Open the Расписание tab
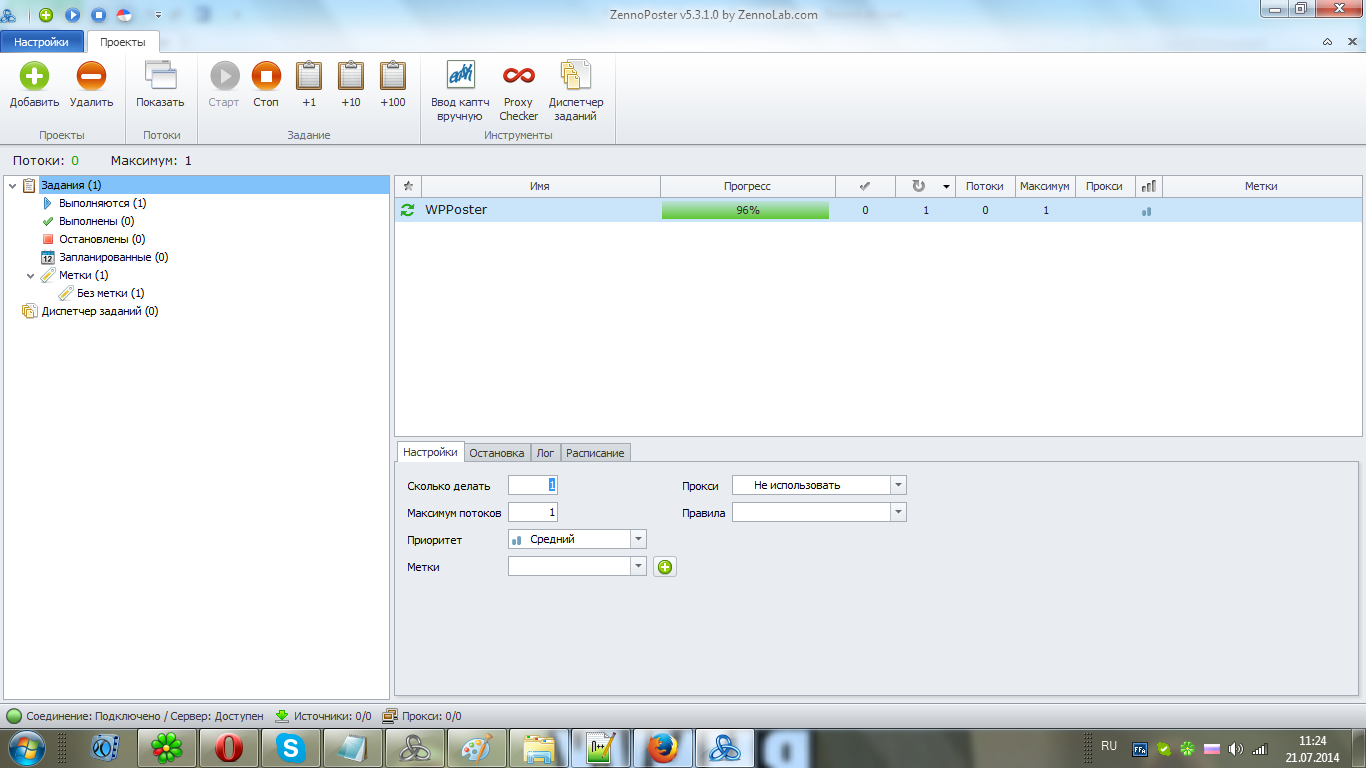The width and height of the screenshot is (1366, 768). coord(595,453)
